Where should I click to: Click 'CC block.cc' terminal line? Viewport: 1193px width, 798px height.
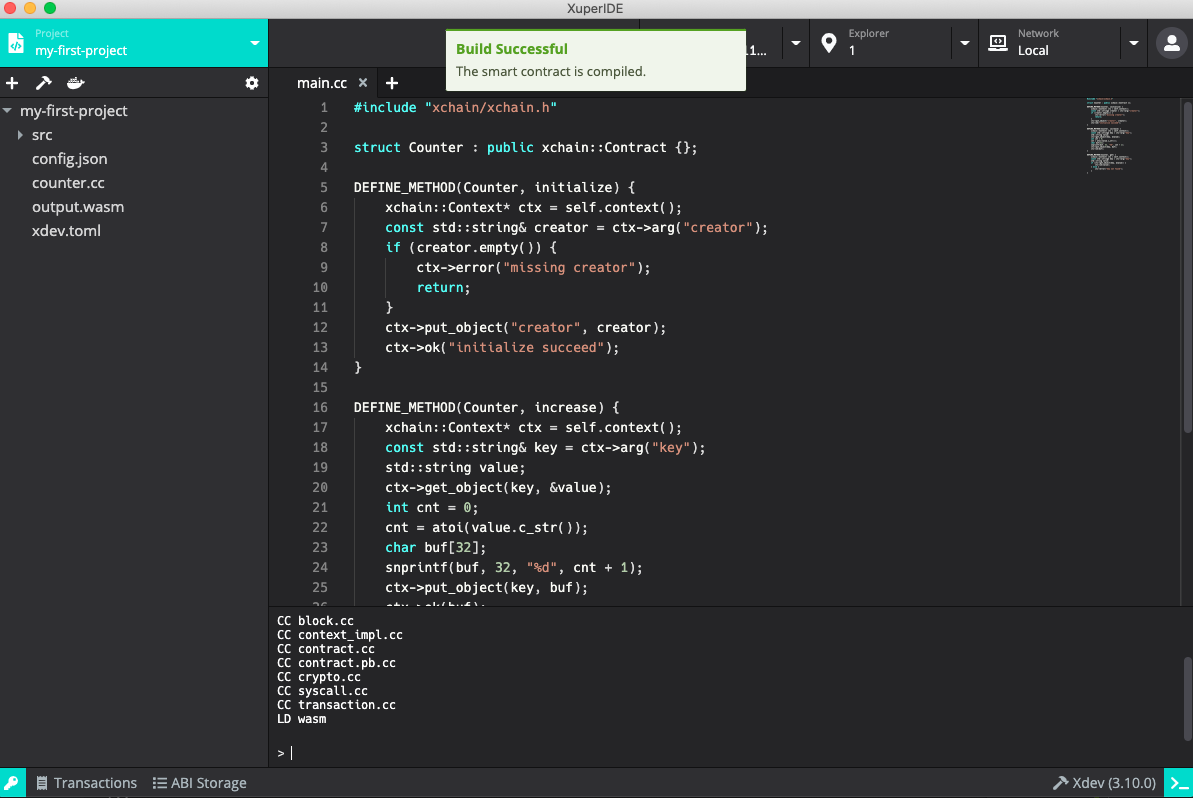click(x=315, y=621)
